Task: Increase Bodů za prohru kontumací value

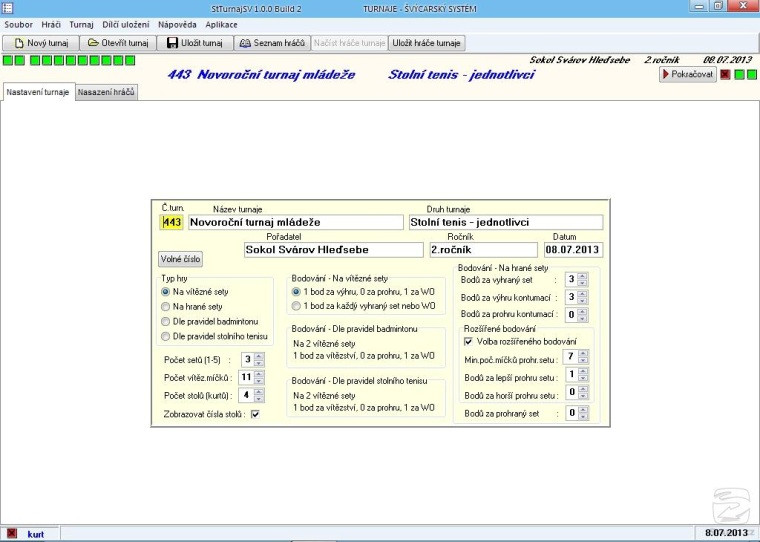Action: click(583, 311)
